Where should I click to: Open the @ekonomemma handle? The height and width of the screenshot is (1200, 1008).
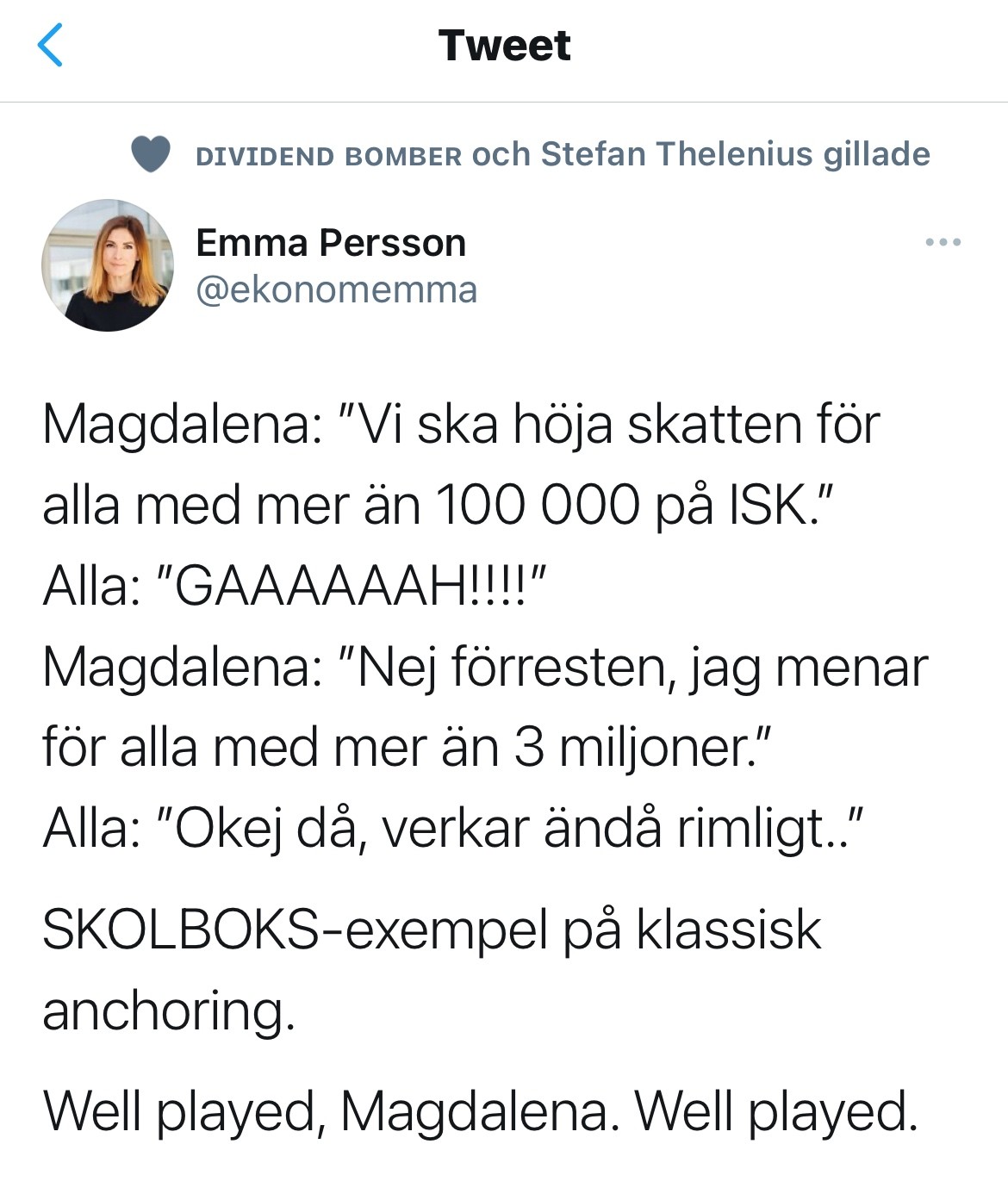[x=336, y=290]
